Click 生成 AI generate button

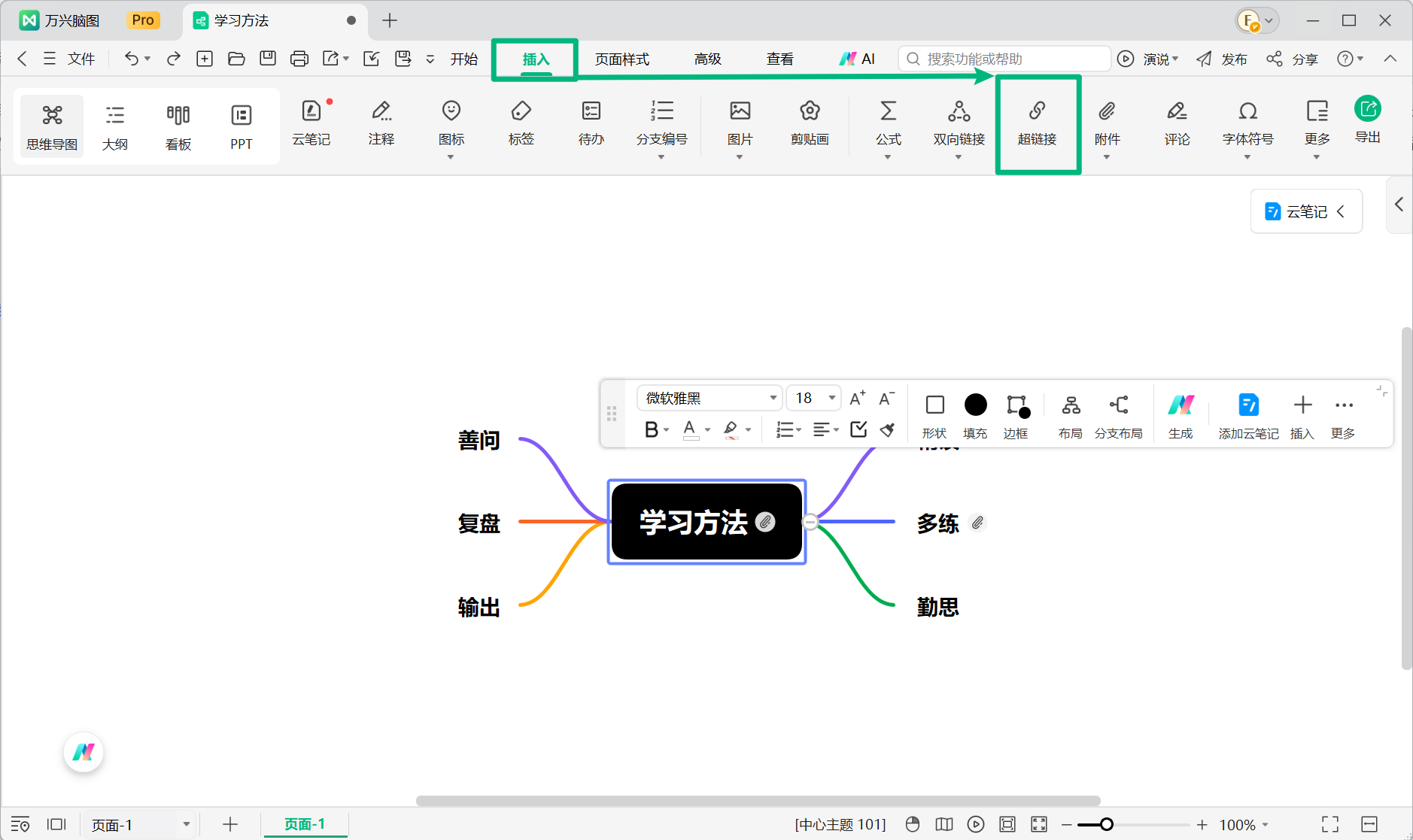click(x=1181, y=415)
